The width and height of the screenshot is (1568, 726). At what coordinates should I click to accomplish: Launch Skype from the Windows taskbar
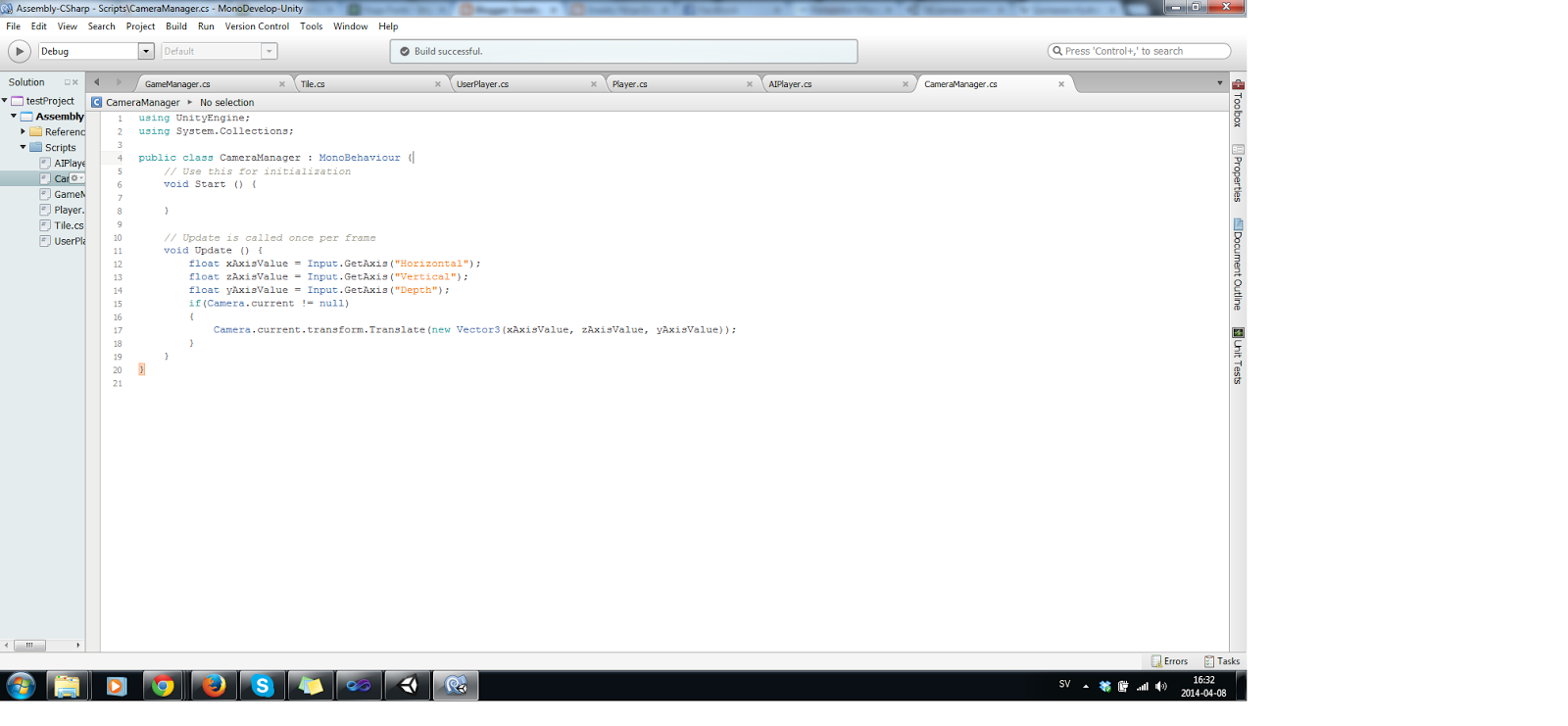tap(262, 686)
